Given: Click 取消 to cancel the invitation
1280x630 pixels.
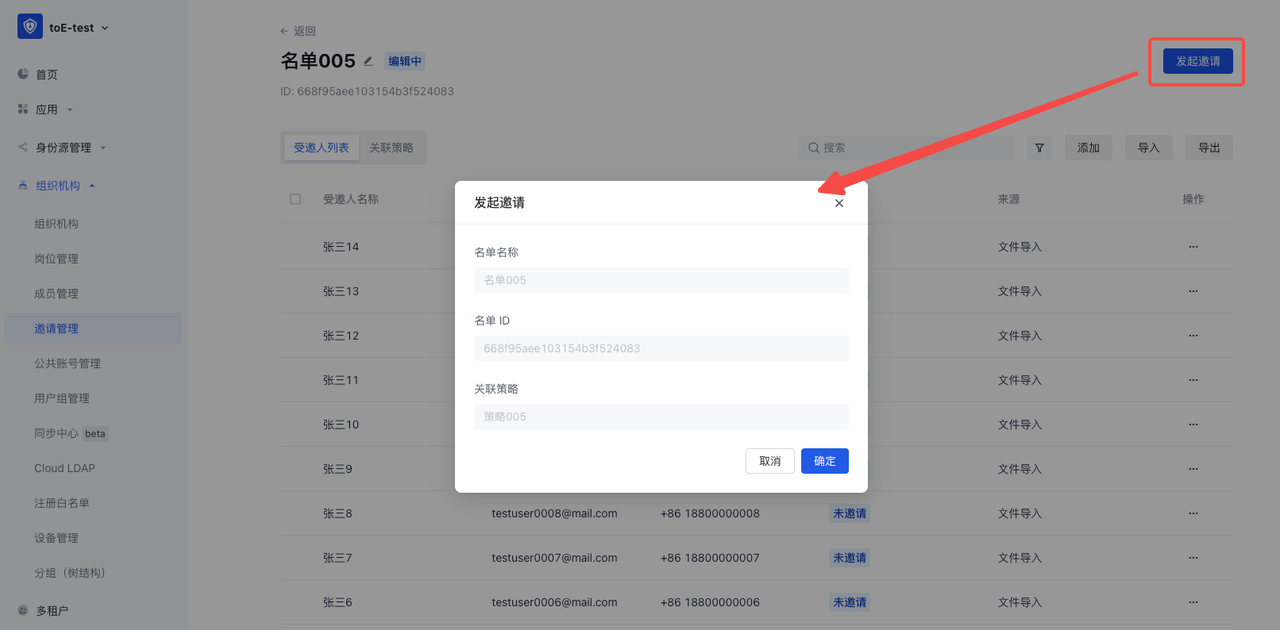Looking at the screenshot, I should (770, 461).
